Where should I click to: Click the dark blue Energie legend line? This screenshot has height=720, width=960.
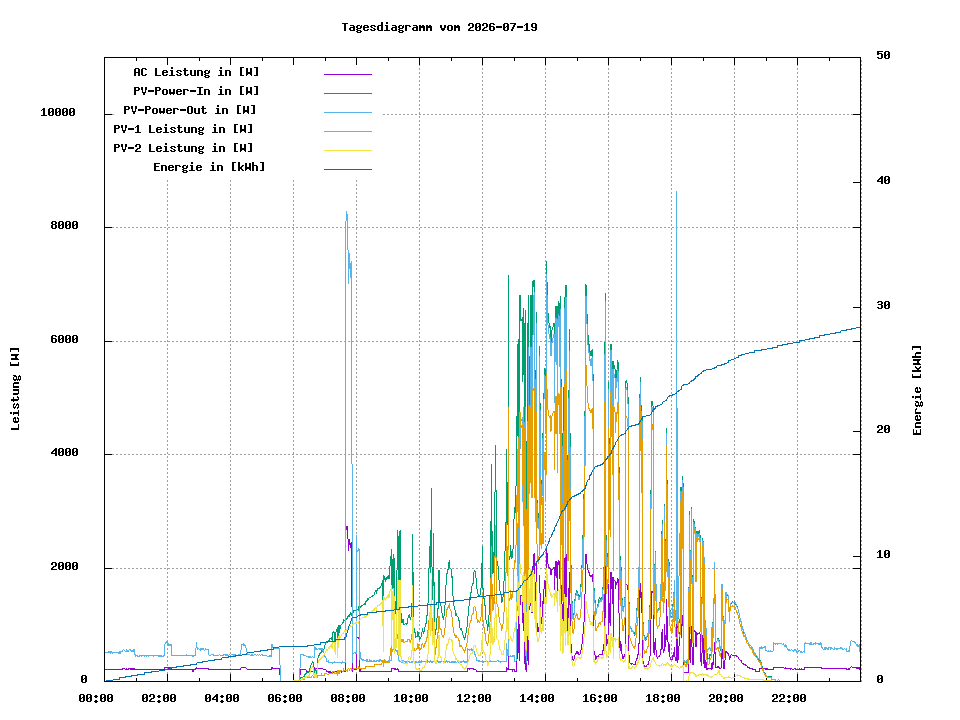click(348, 169)
